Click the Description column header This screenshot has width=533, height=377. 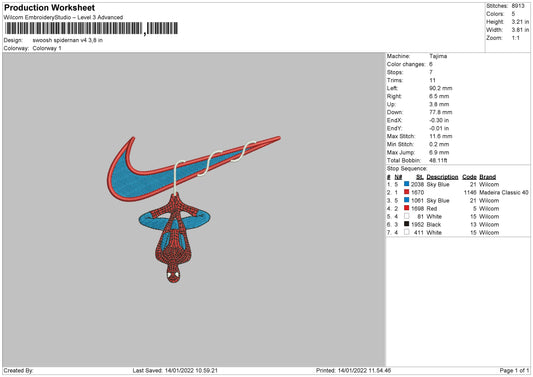pos(442,177)
